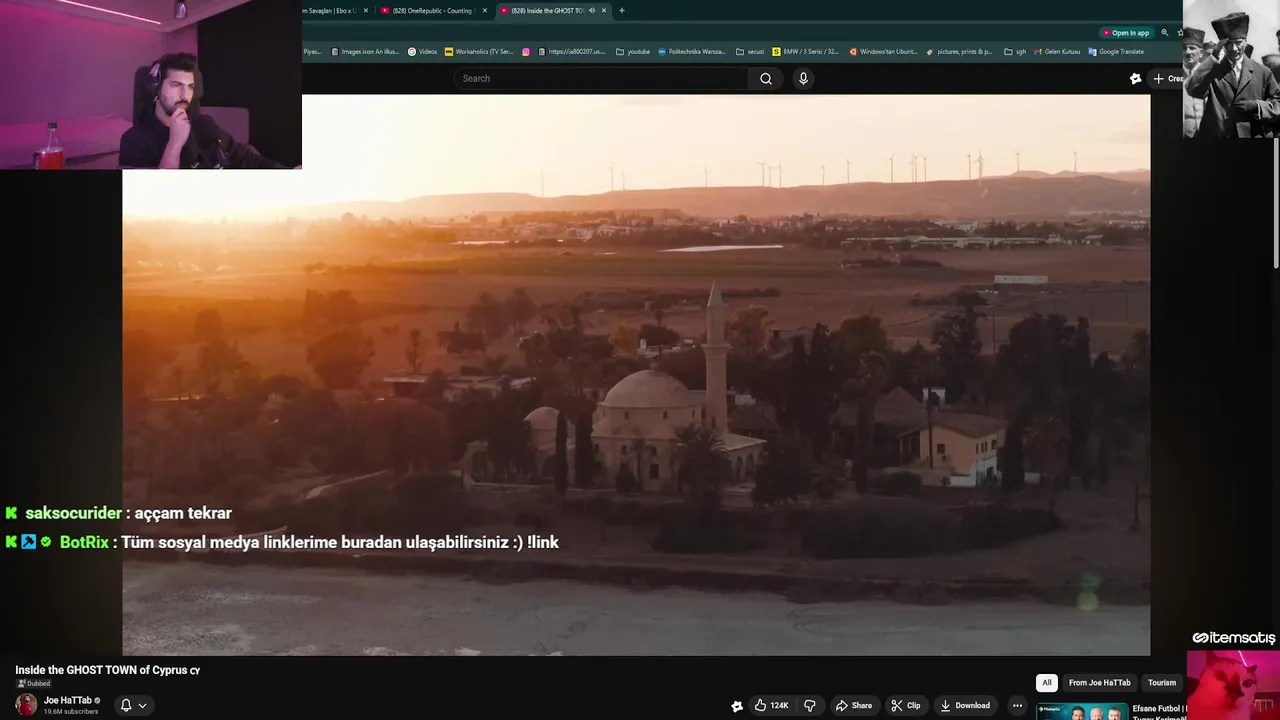This screenshot has width=1280, height=720.
Task: Dislike the video with thumbs down
Action: click(810, 705)
